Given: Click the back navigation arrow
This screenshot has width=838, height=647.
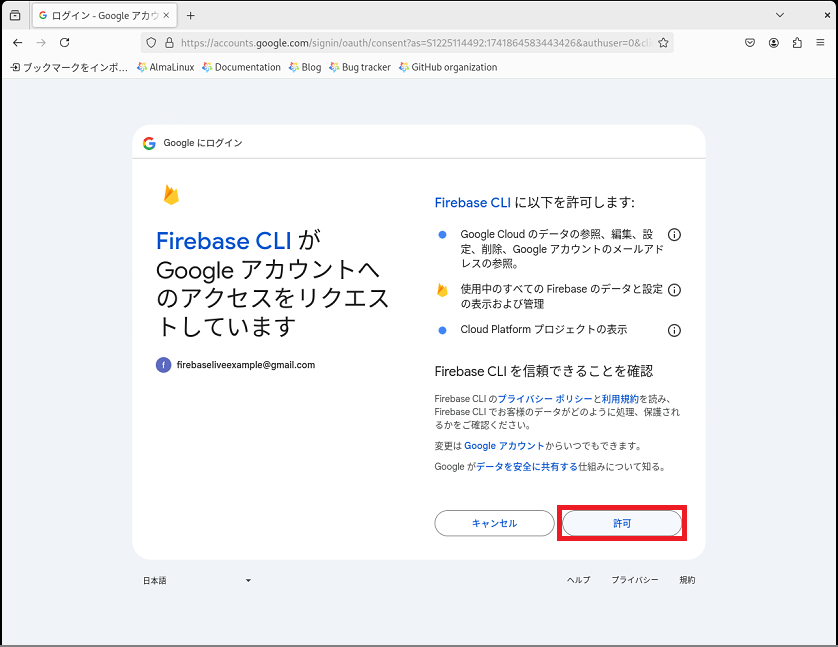Looking at the screenshot, I should 18,43.
